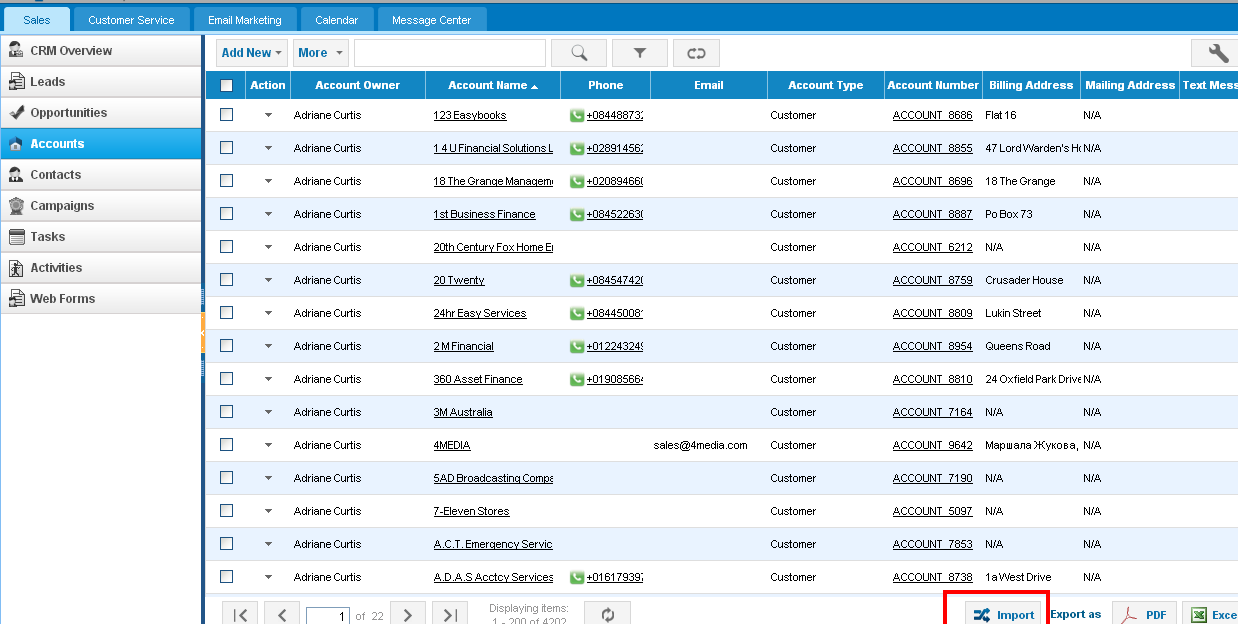The height and width of the screenshot is (624, 1238).
Task: Switch to the Customer Service tab
Action: coord(131,19)
